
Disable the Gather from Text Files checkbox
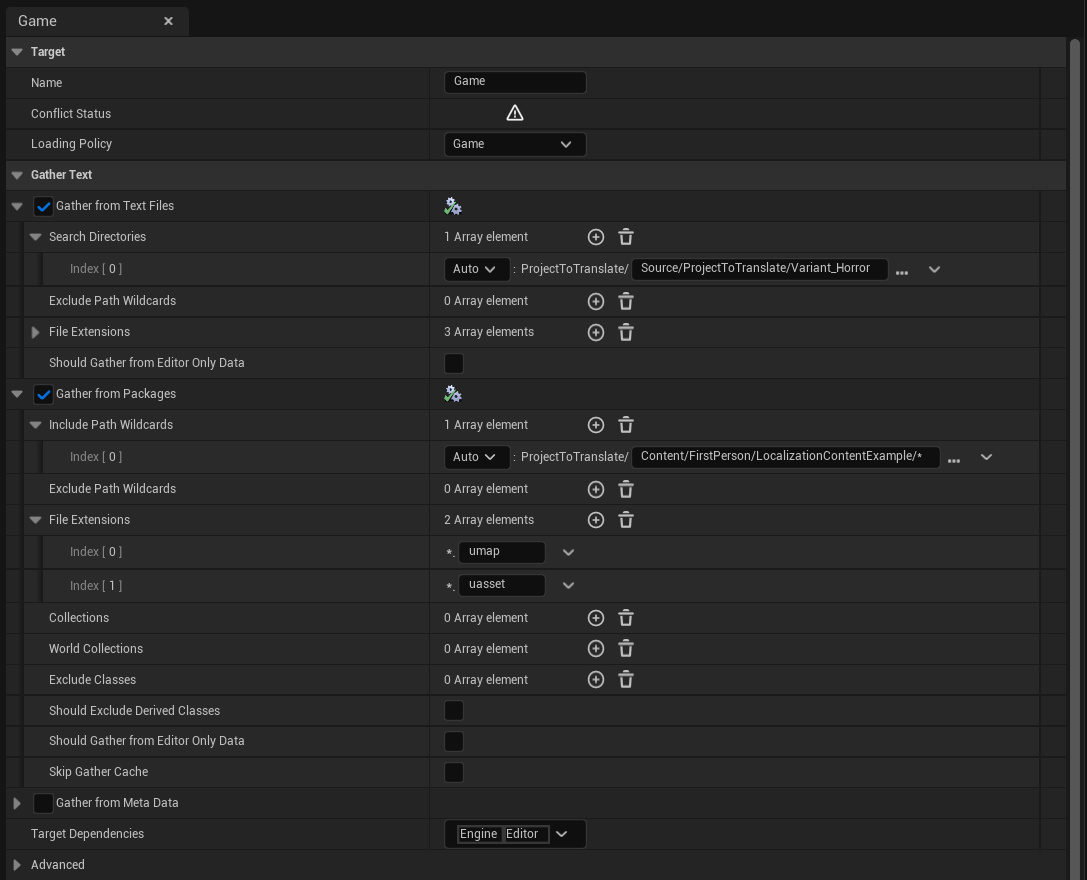pos(43,206)
